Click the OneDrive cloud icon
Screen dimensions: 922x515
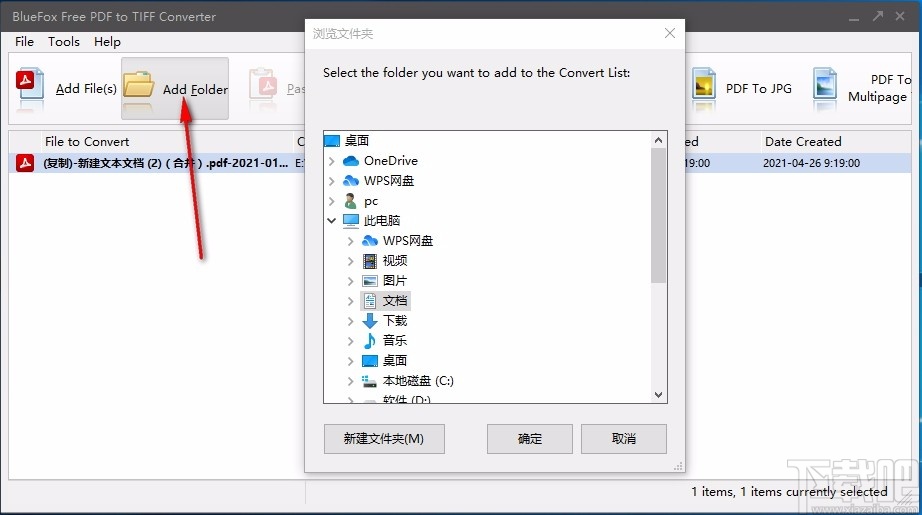pos(351,160)
